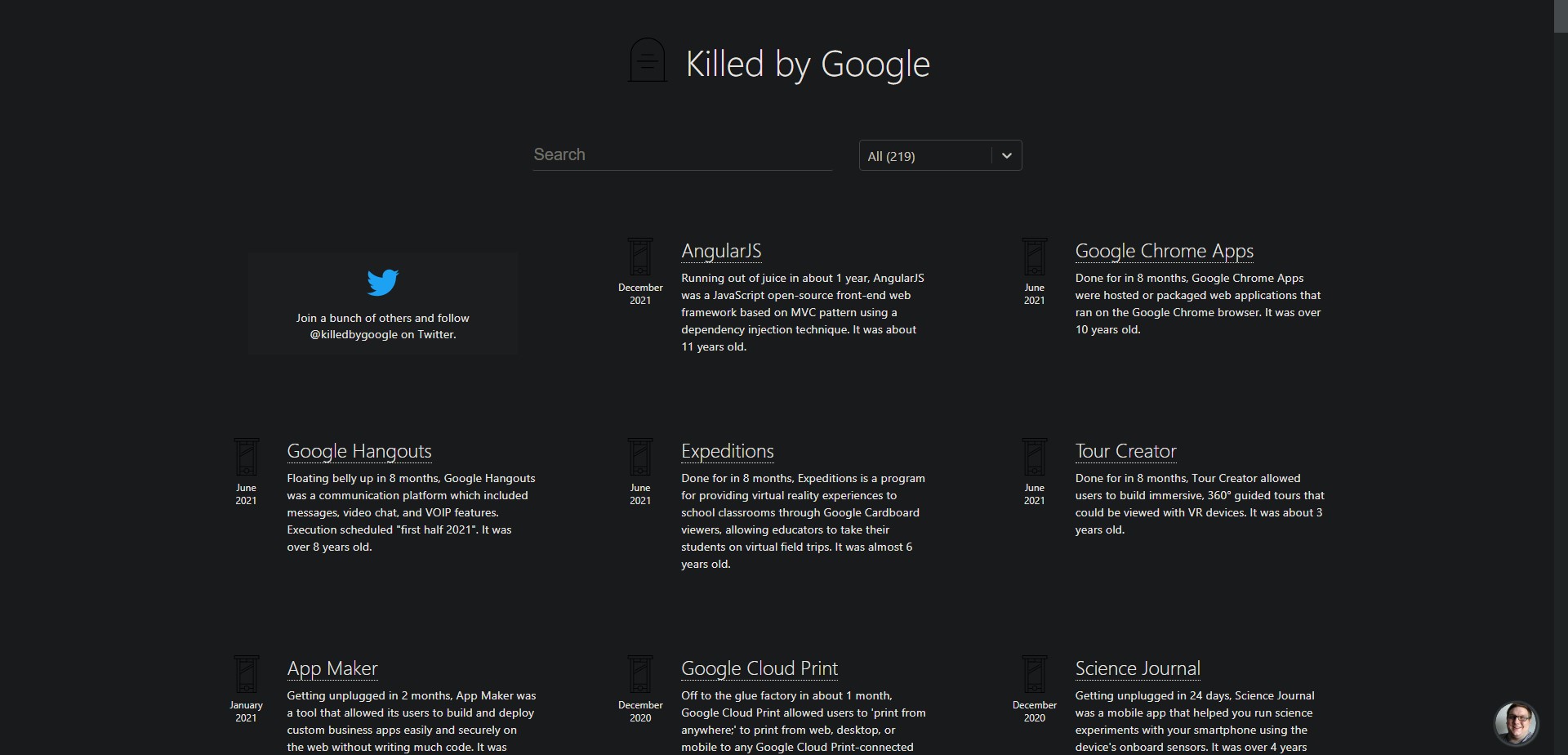The height and width of the screenshot is (755, 1568).
Task: Click the avatar photo at bottom right
Action: (x=1516, y=723)
